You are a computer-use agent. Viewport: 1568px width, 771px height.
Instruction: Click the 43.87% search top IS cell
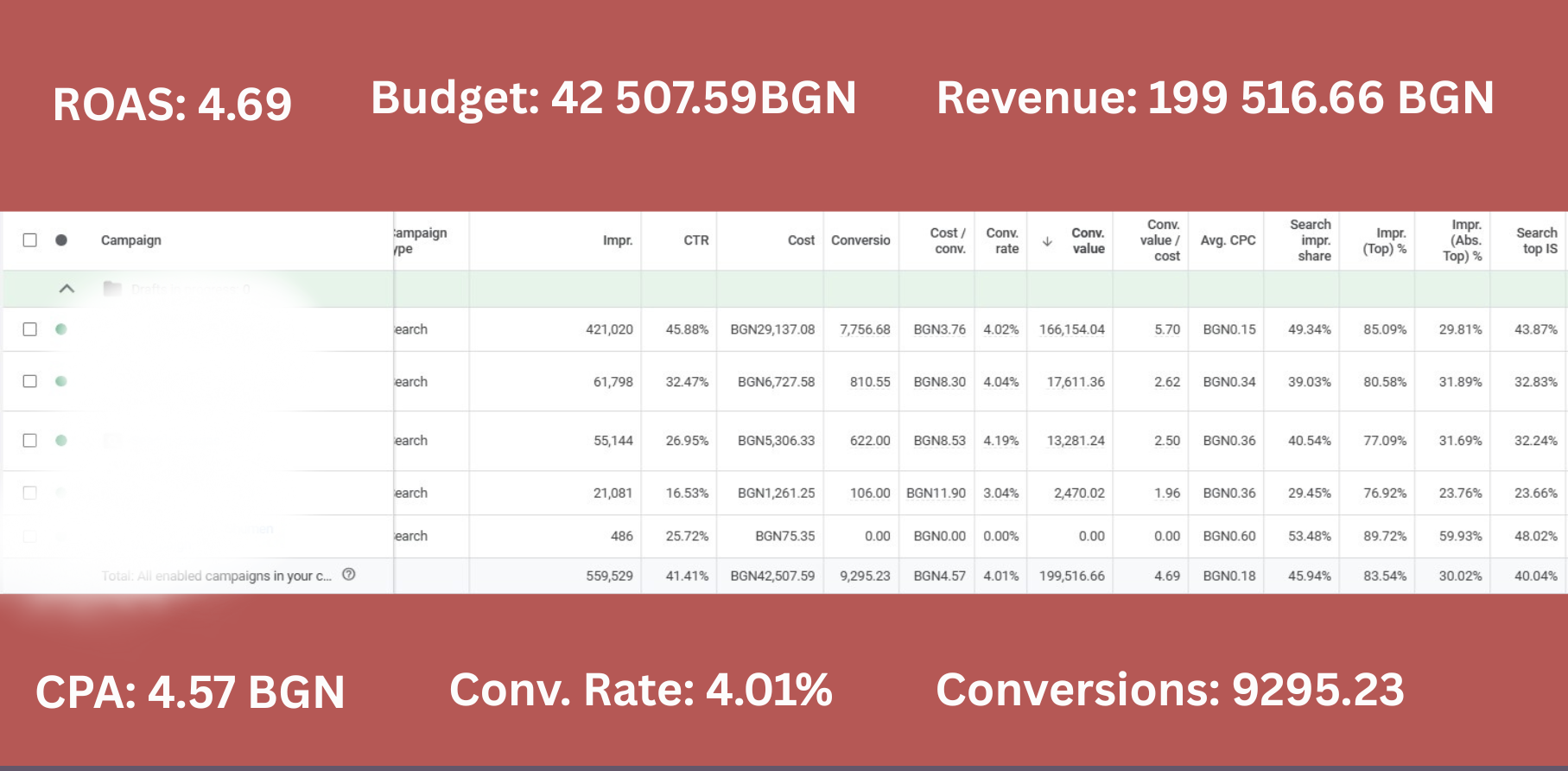click(x=1536, y=329)
